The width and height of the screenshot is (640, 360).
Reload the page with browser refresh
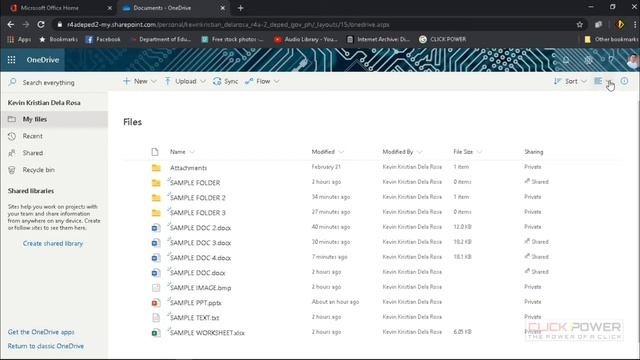41,24
